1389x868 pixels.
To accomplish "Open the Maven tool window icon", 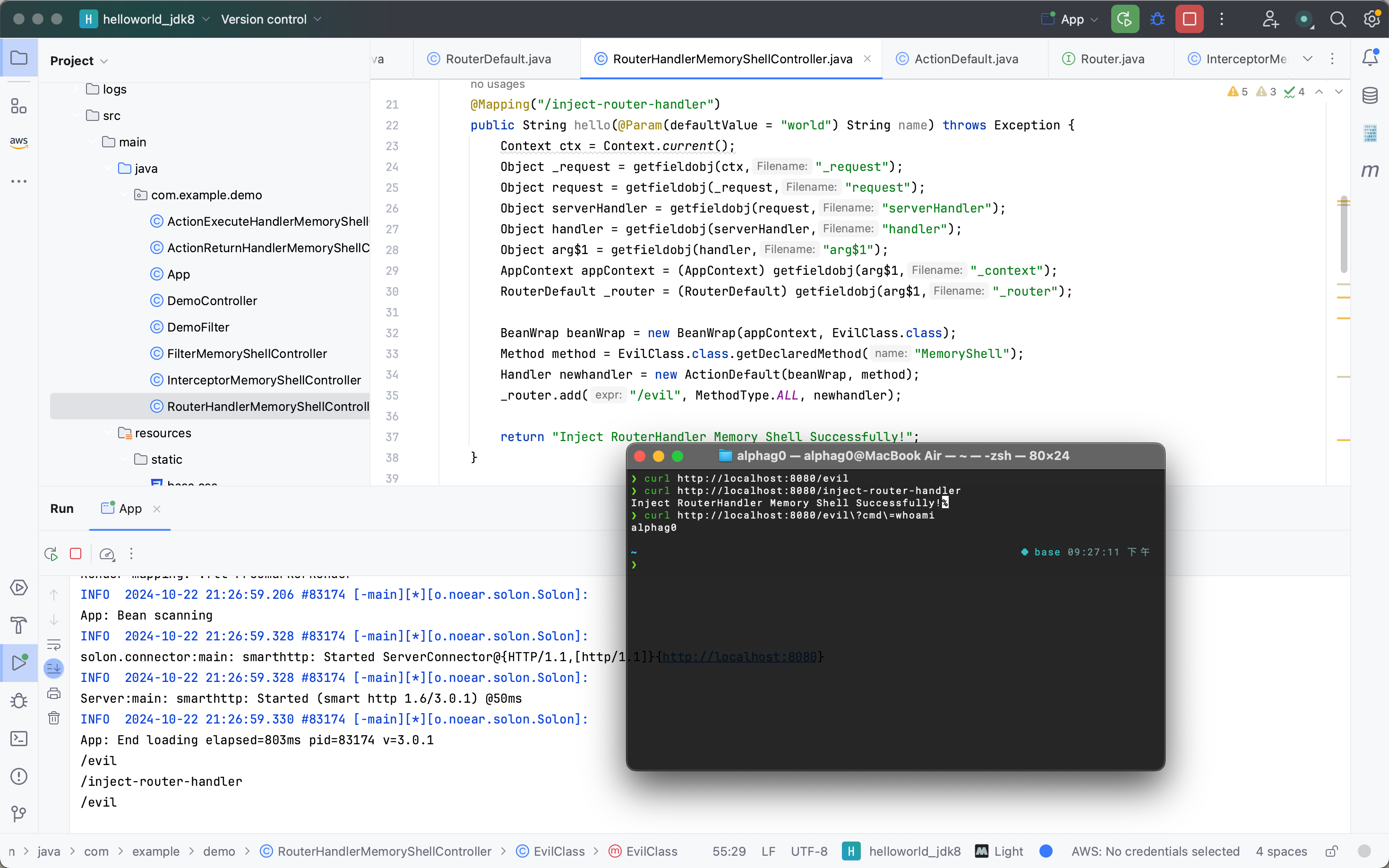I will [x=1370, y=170].
